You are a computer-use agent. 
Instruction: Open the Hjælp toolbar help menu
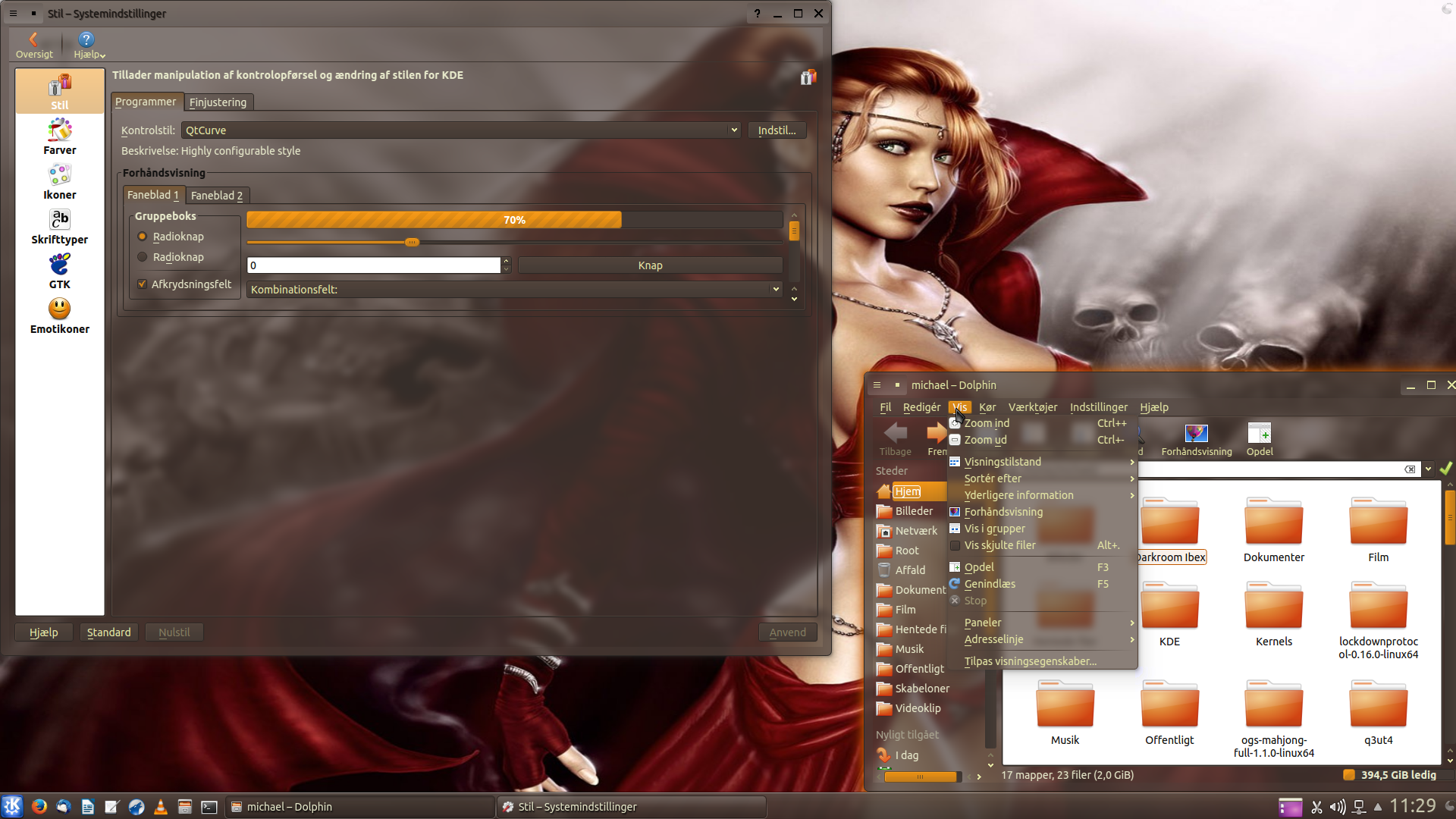pyautogui.click(x=88, y=45)
